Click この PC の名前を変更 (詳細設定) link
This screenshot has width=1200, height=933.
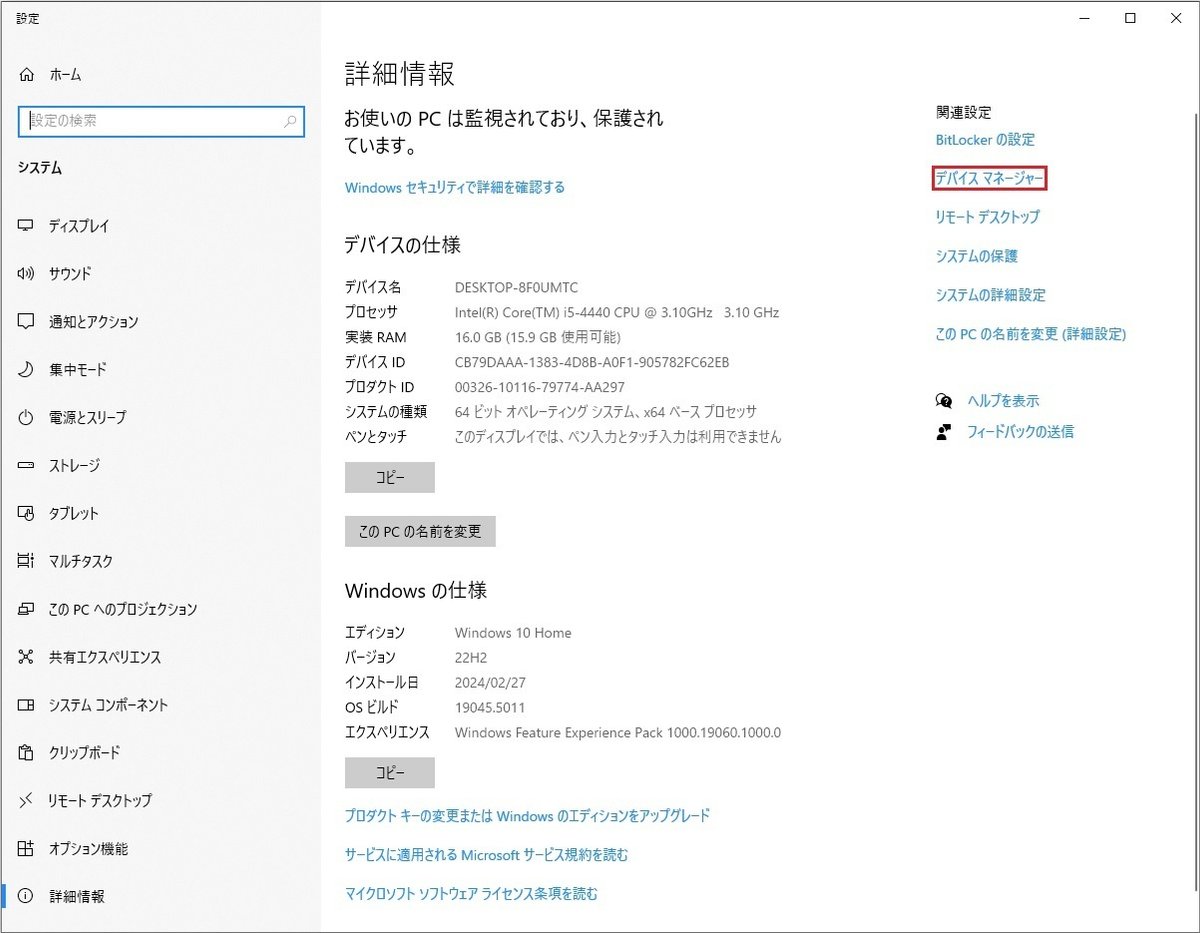pos(1031,335)
